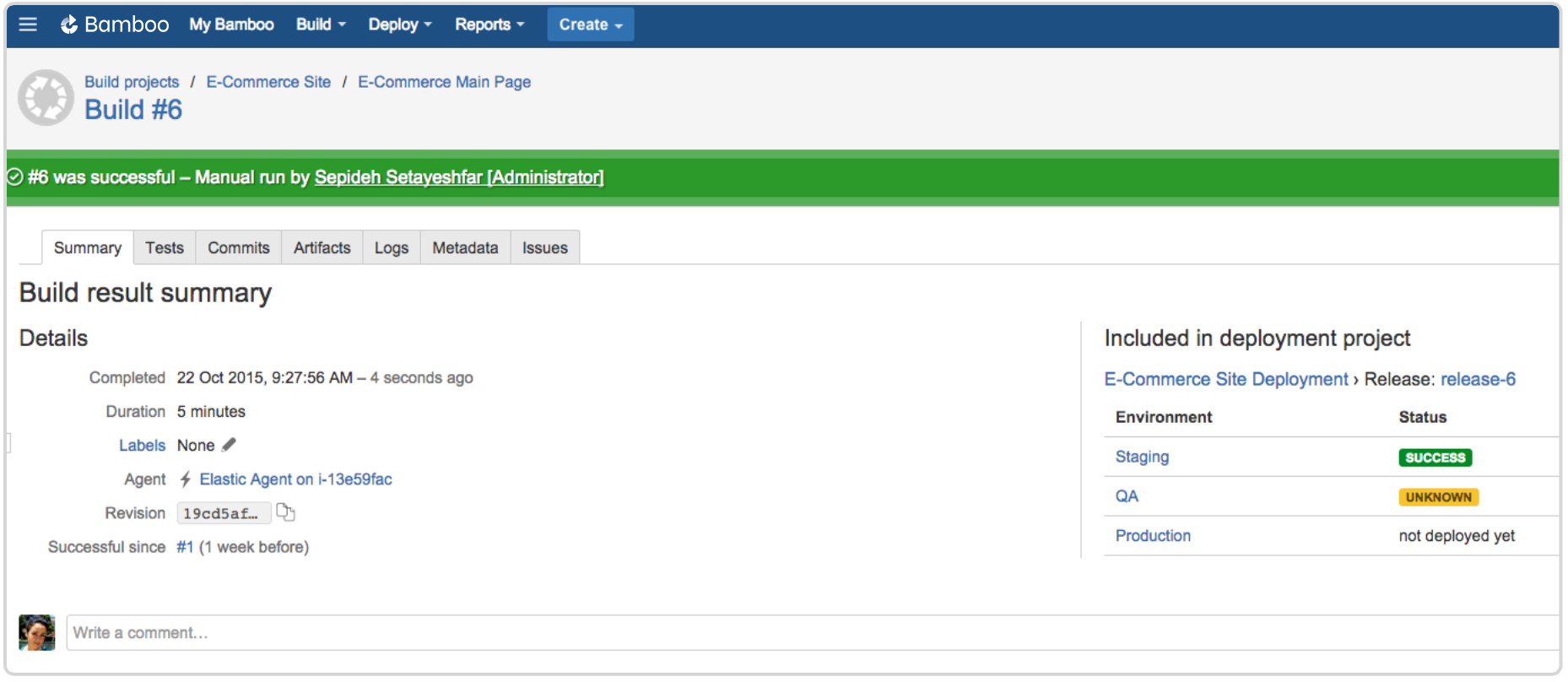Click the build plan avatar icon
1568x682 pixels.
pos(46,98)
